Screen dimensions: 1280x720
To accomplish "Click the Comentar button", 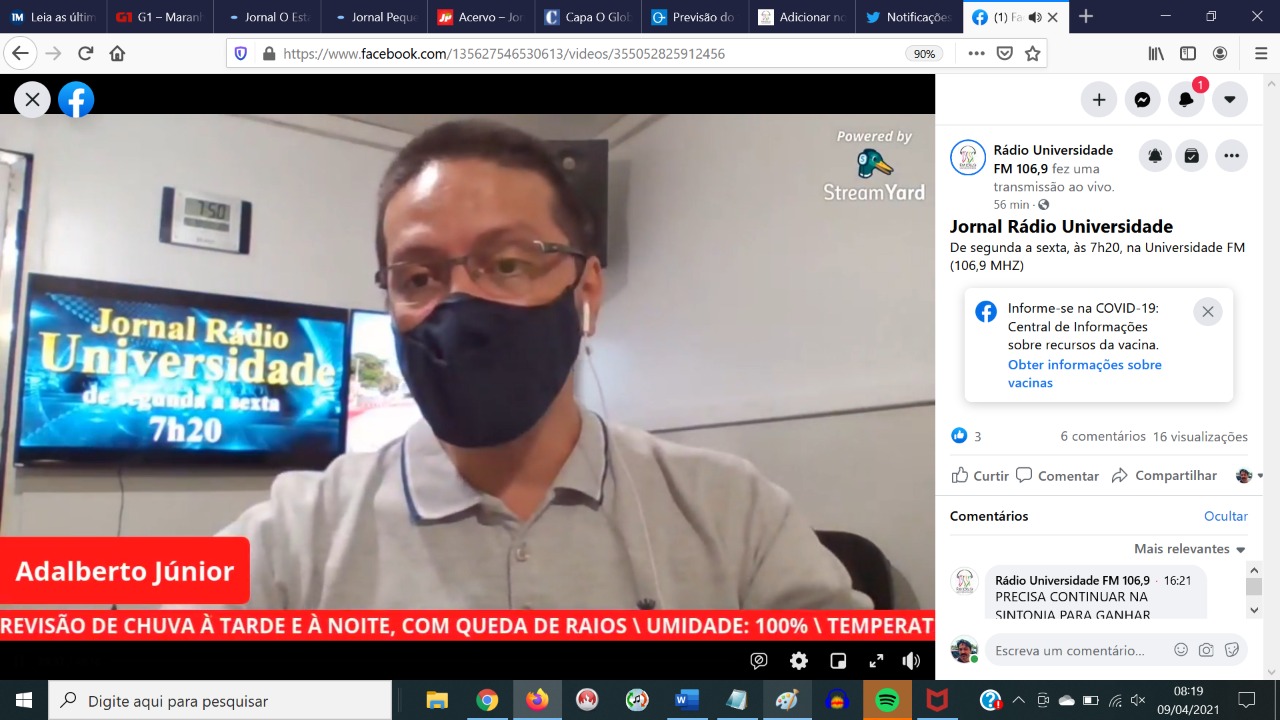I will click(1057, 476).
